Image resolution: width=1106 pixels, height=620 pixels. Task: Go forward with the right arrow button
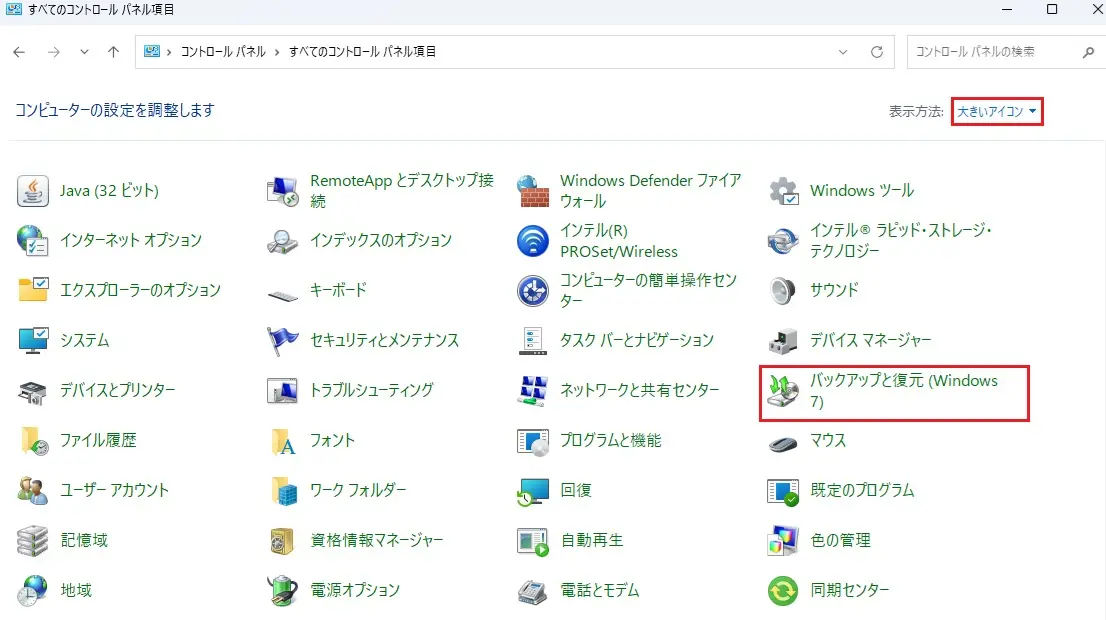coord(54,51)
